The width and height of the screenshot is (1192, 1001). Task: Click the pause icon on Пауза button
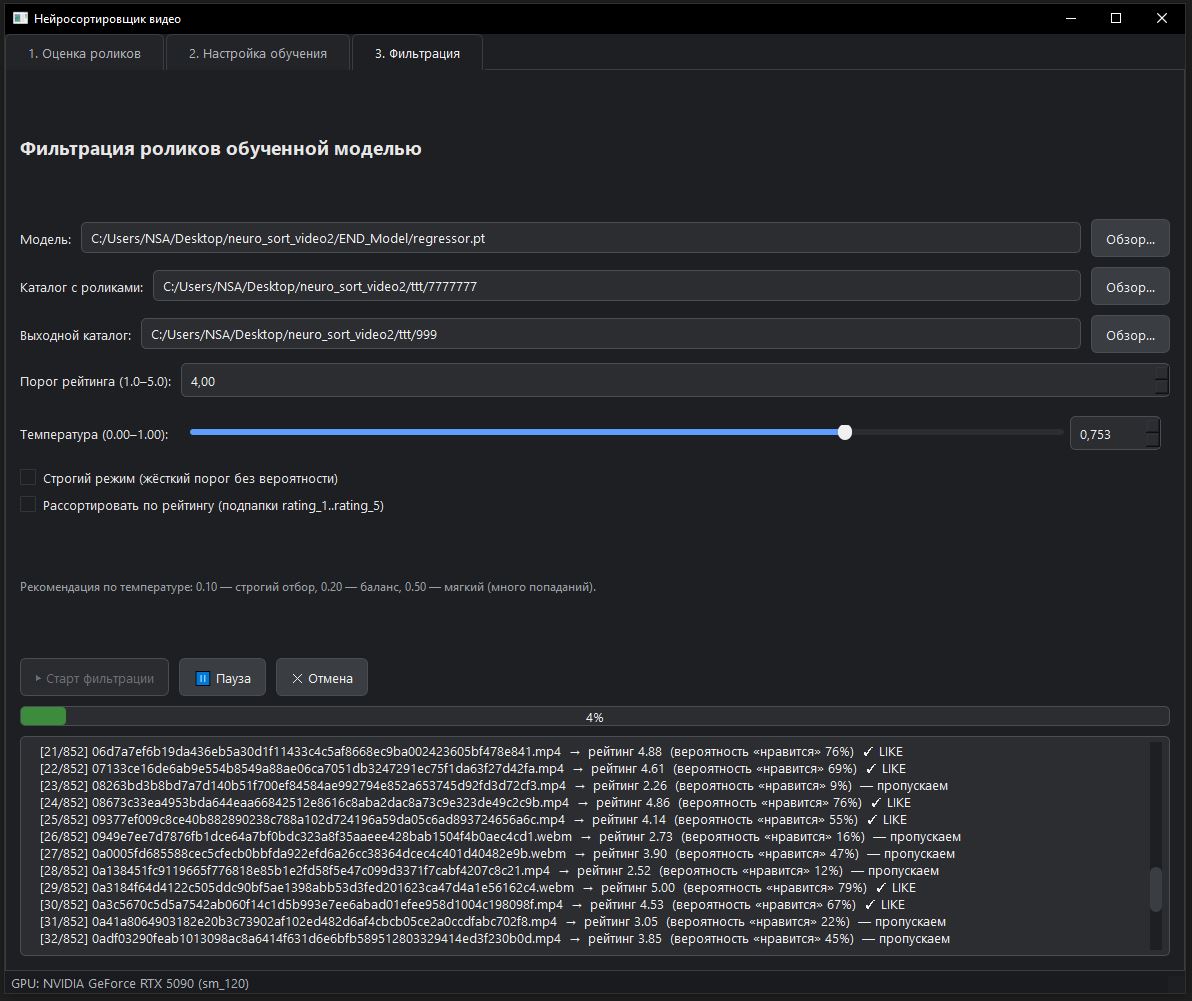(x=202, y=678)
